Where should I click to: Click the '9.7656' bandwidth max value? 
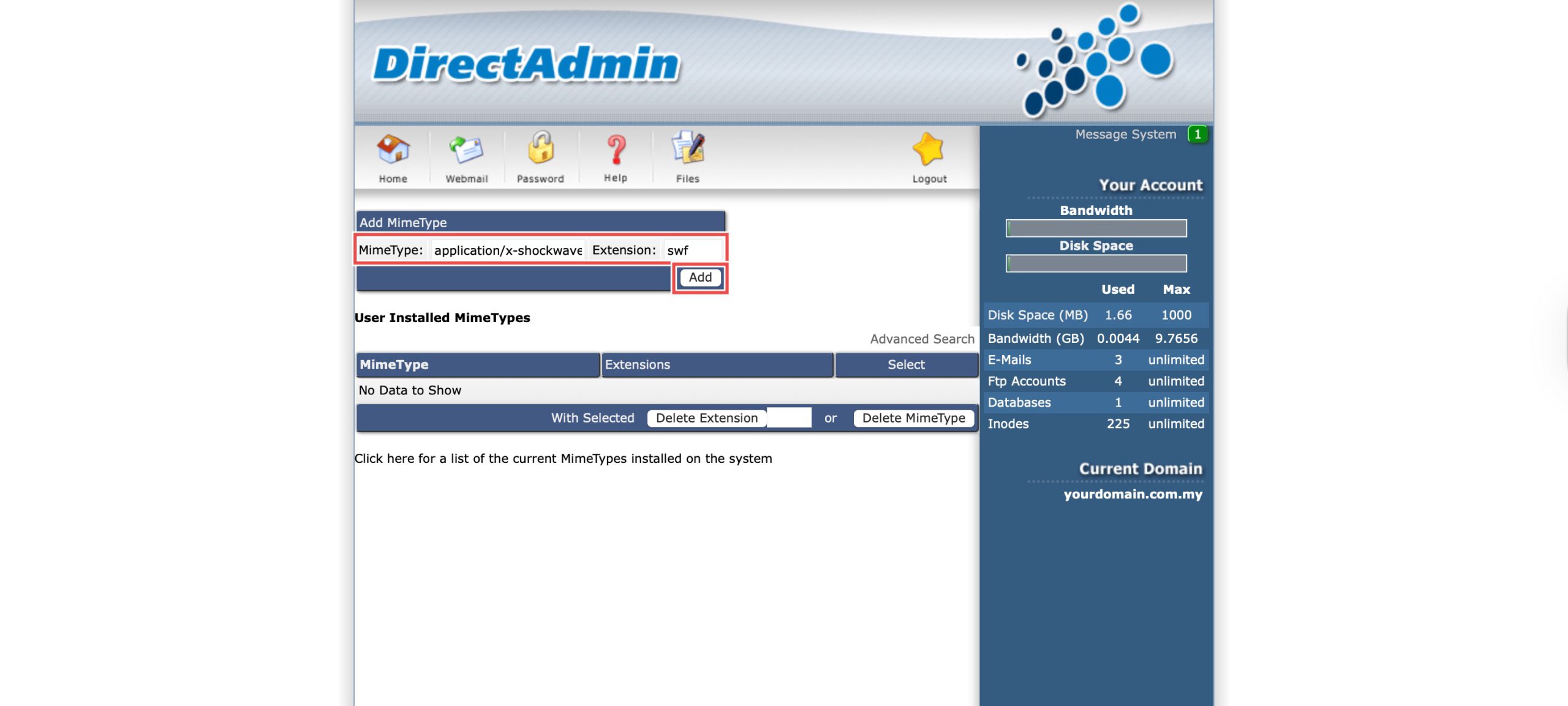(1176, 339)
